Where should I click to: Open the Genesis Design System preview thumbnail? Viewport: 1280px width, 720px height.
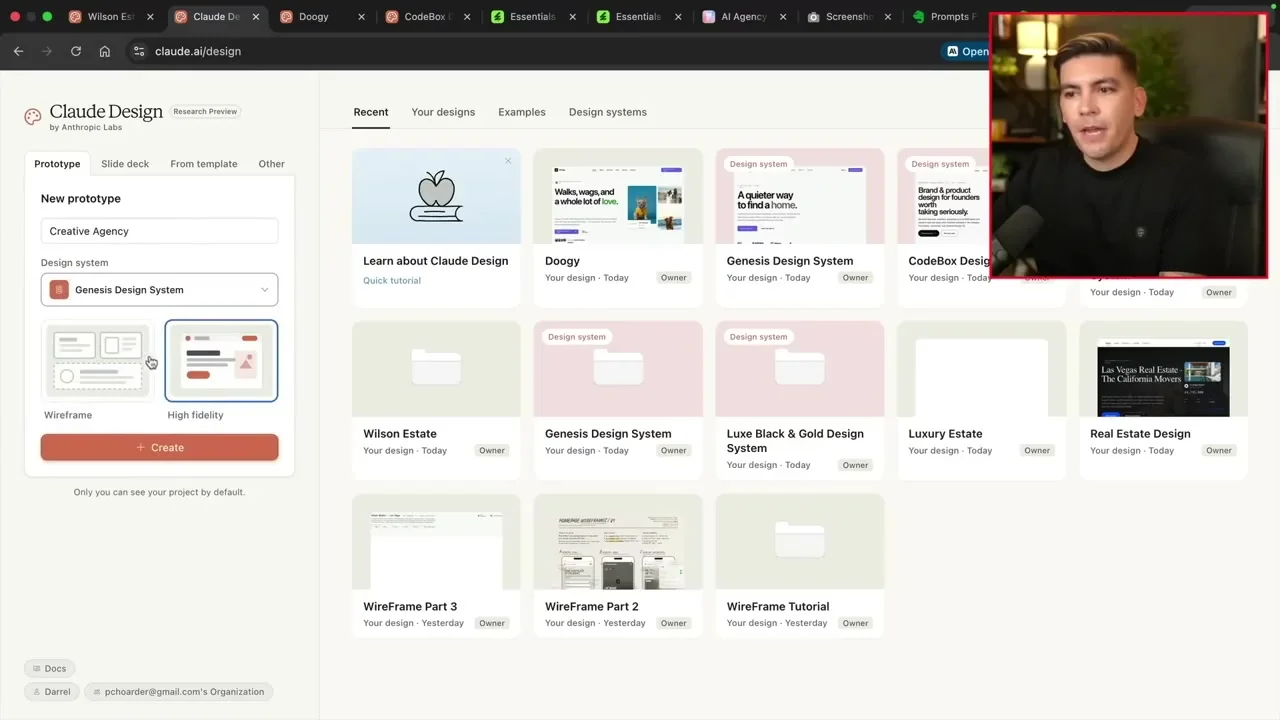800,196
